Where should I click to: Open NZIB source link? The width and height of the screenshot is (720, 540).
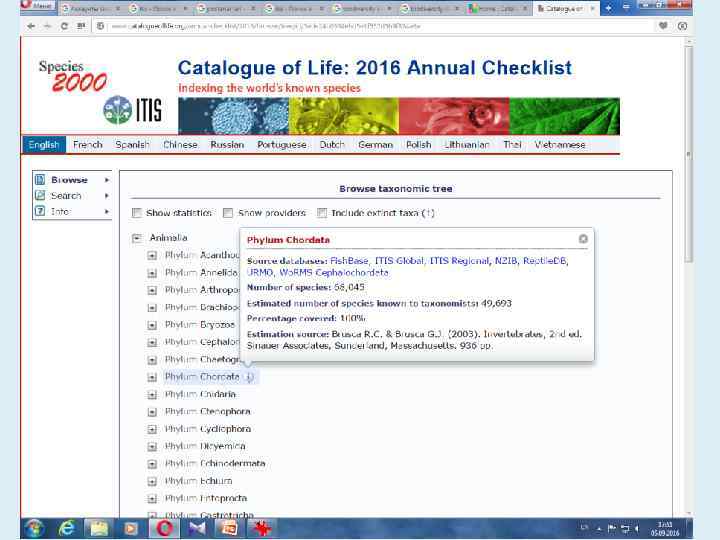(506, 261)
